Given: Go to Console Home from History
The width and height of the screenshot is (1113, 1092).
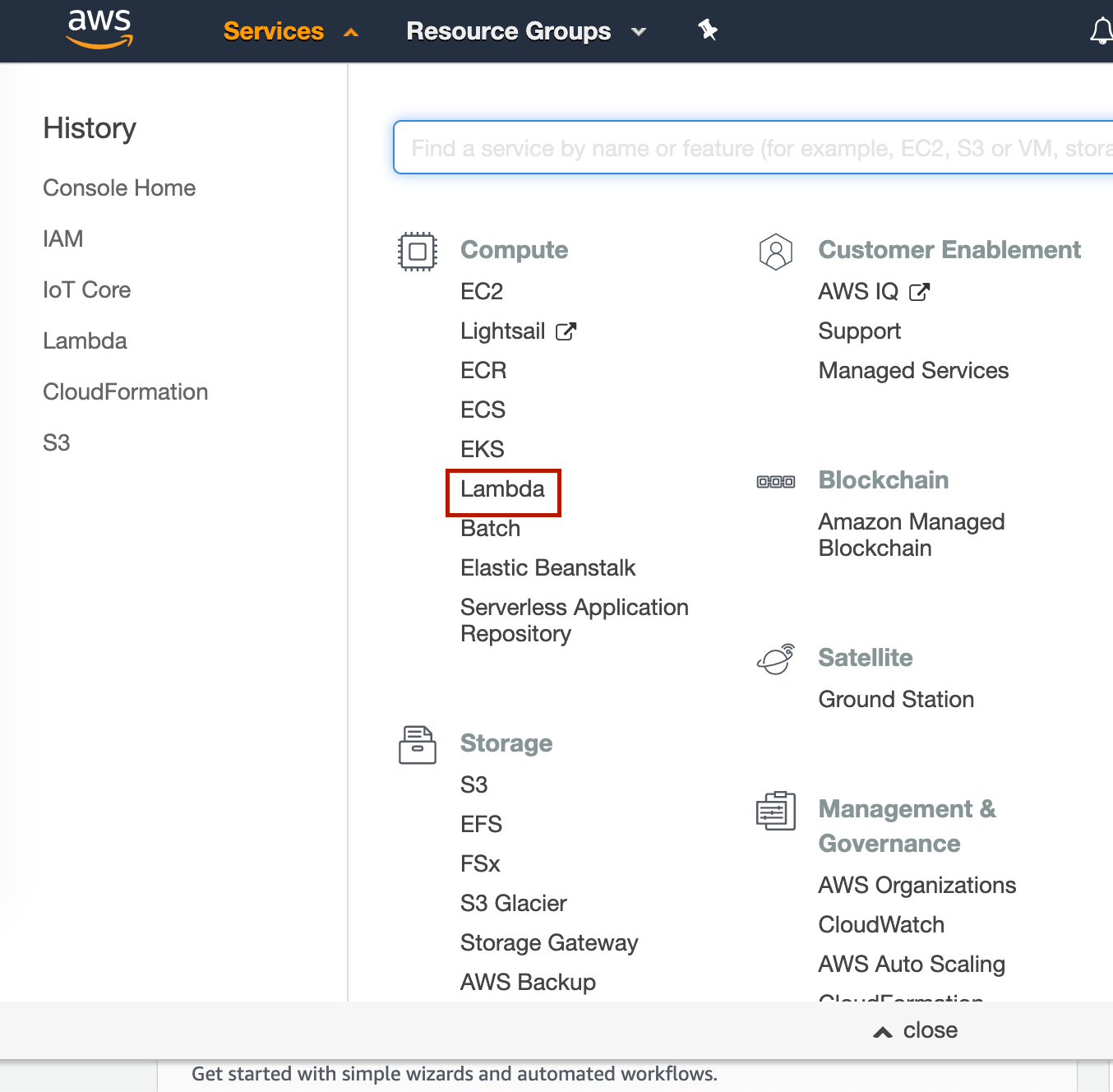Looking at the screenshot, I should pyautogui.click(x=119, y=188).
